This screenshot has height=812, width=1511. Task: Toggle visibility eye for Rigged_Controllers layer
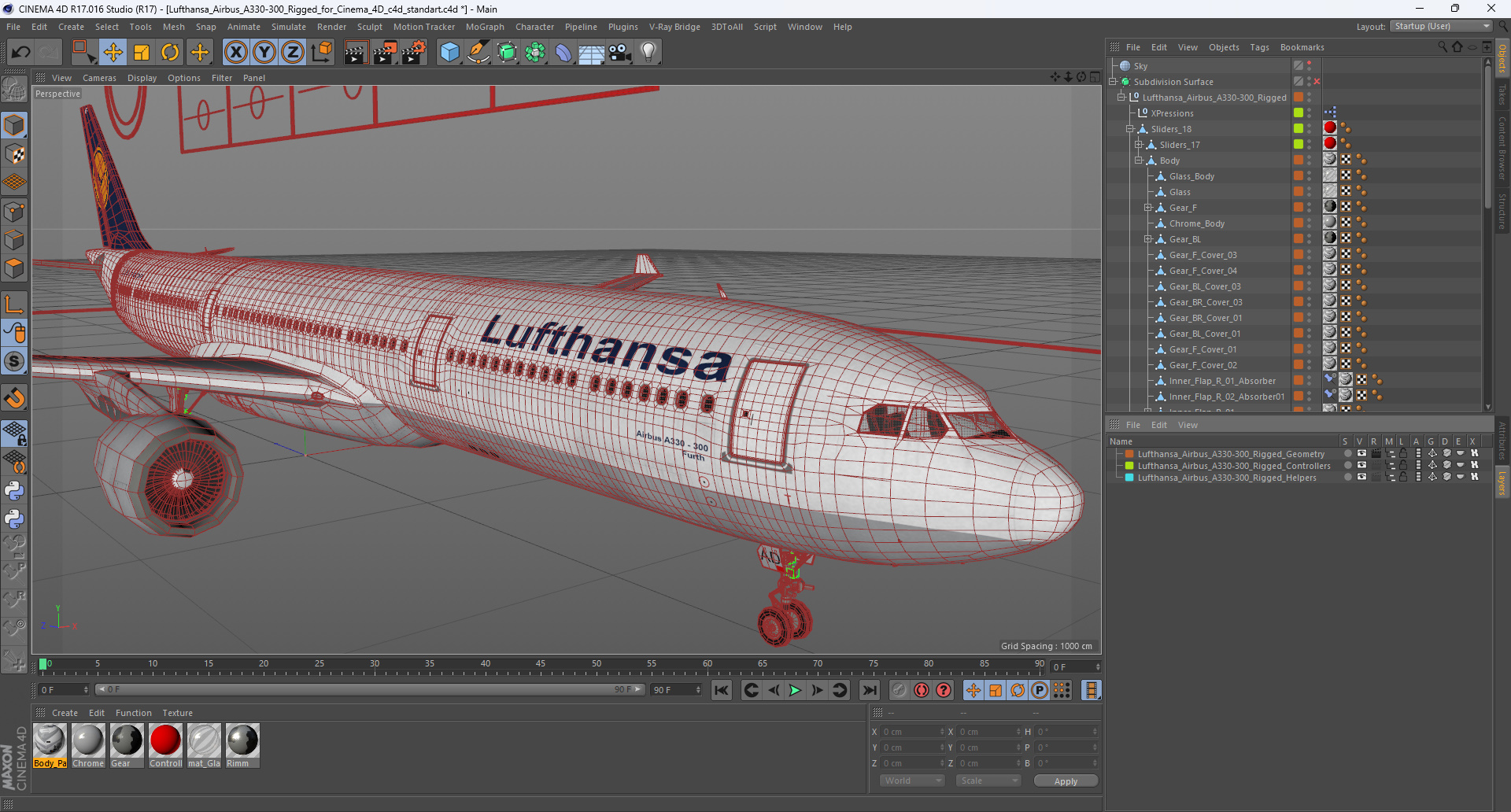point(1361,466)
